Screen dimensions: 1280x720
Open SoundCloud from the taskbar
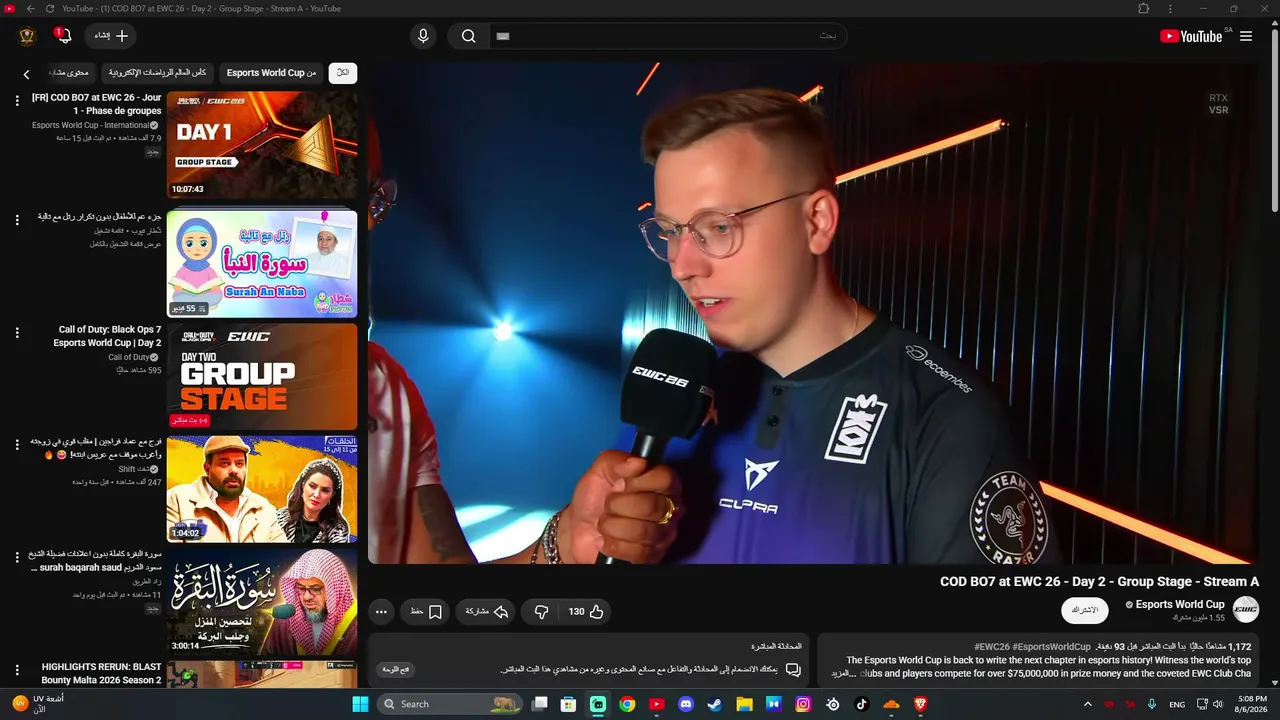tap(891, 704)
